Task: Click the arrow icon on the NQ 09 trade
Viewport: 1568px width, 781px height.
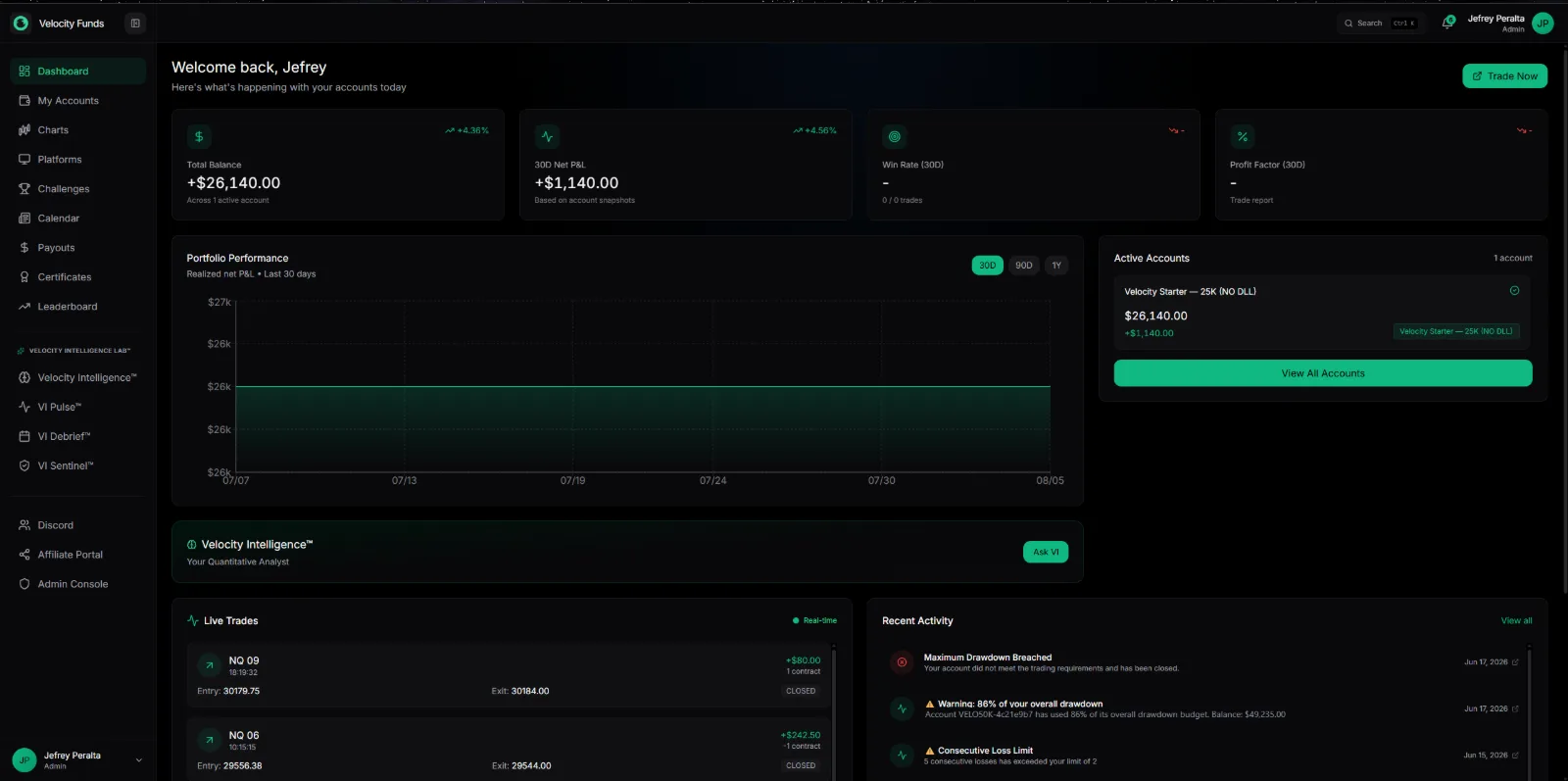Action: pos(209,665)
